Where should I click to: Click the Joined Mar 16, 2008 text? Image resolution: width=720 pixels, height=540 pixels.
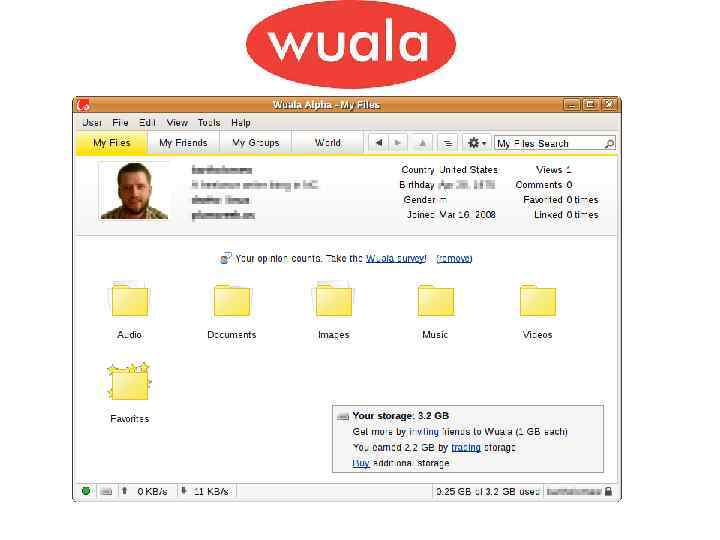tap(451, 214)
